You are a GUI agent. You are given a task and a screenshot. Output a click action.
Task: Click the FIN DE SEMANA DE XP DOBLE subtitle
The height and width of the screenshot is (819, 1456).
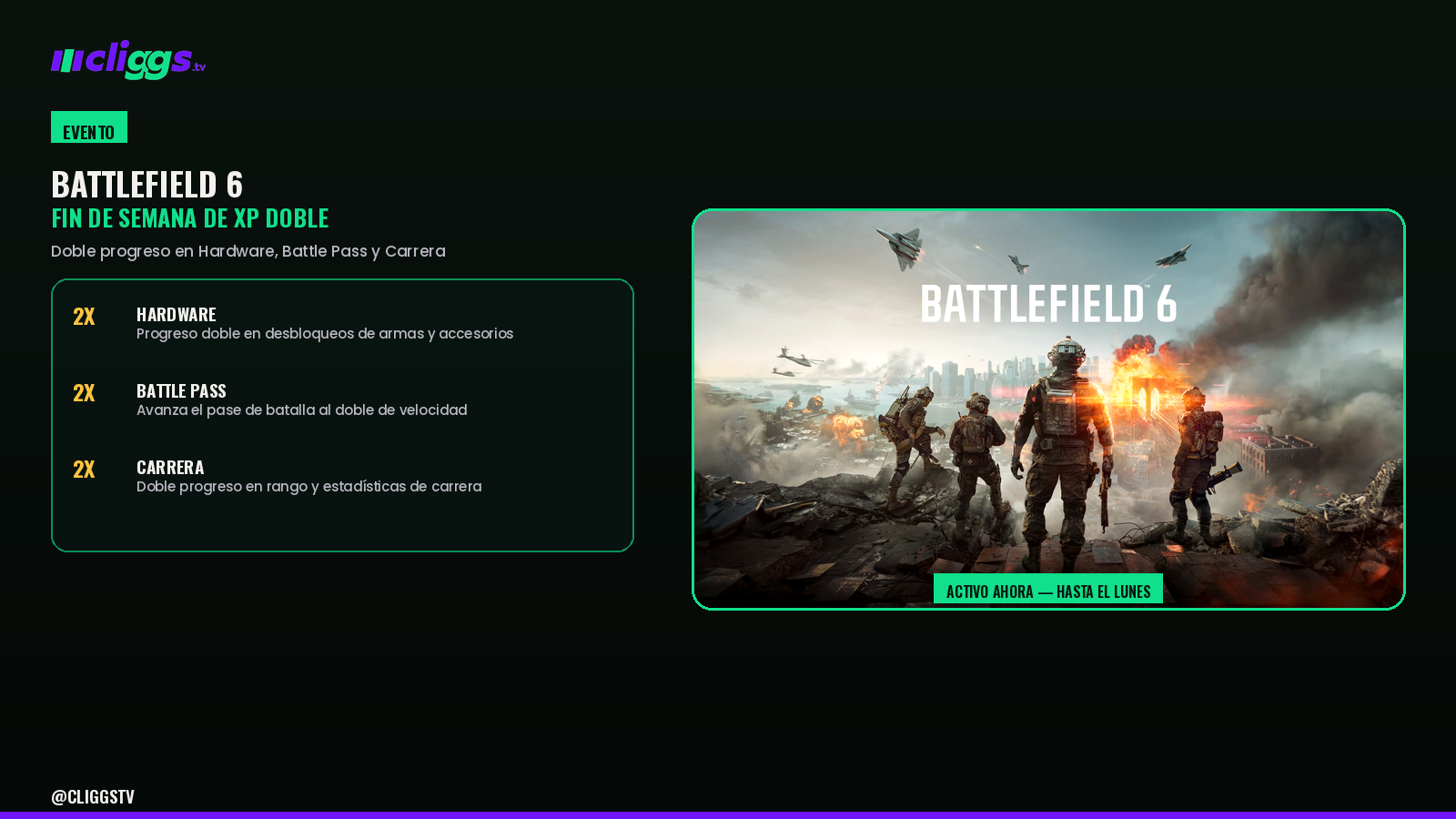pyautogui.click(x=190, y=218)
